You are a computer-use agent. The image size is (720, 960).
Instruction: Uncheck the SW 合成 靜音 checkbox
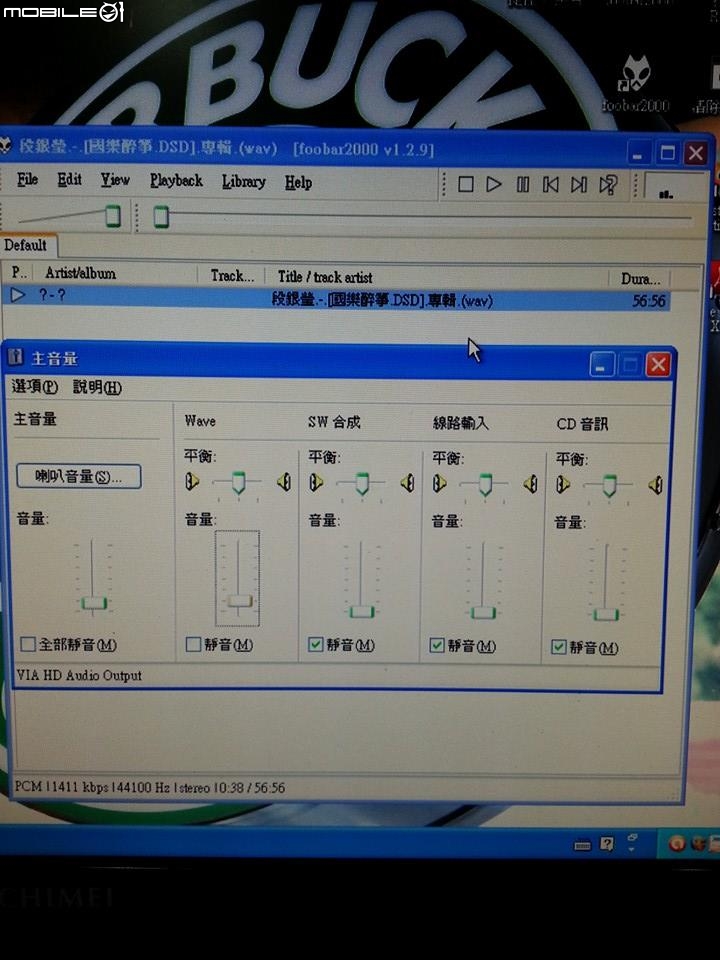coord(315,645)
